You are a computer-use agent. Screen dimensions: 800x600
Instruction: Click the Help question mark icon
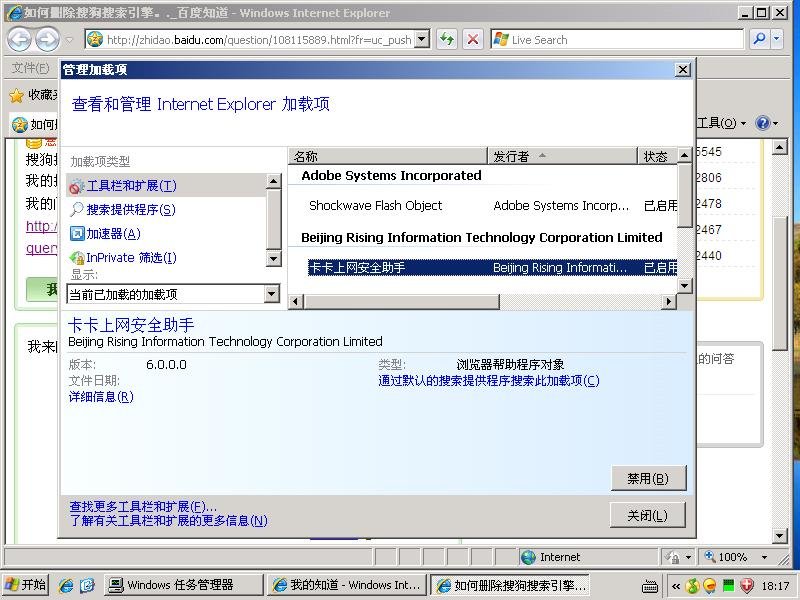(763, 123)
